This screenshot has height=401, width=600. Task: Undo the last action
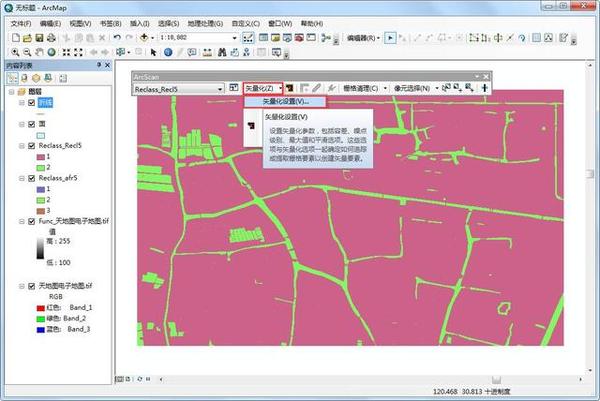tap(117, 37)
